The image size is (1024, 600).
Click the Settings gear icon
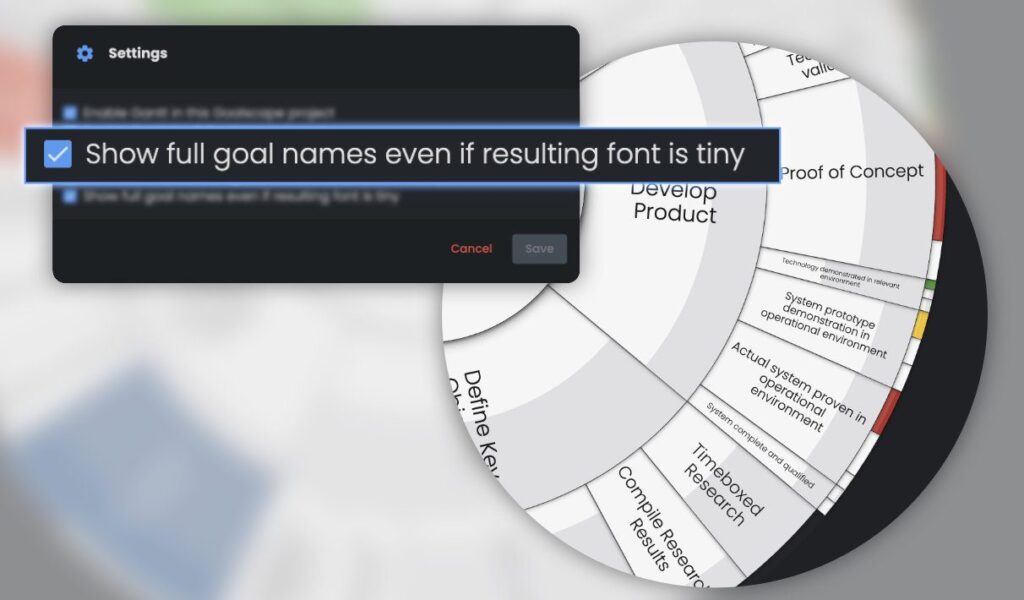[x=85, y=53]
